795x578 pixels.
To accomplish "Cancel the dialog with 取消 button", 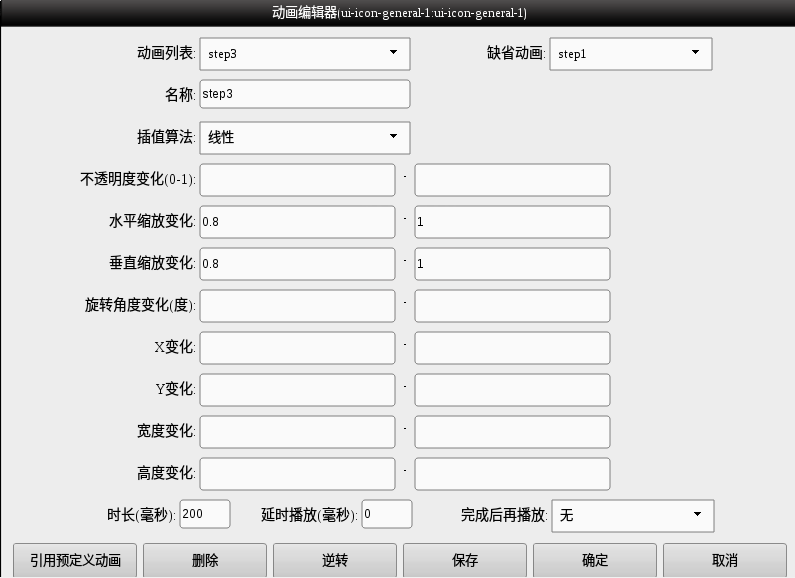I will [x=725, y=560].
